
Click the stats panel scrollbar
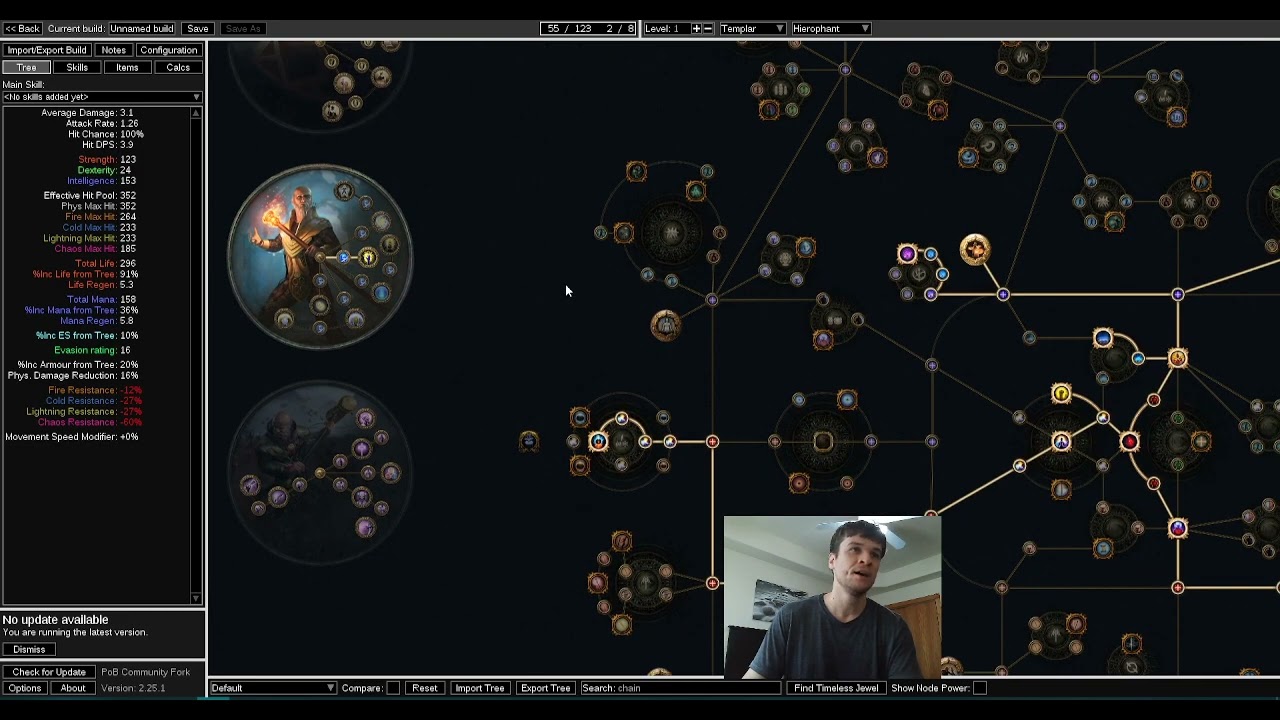point(196,354)
